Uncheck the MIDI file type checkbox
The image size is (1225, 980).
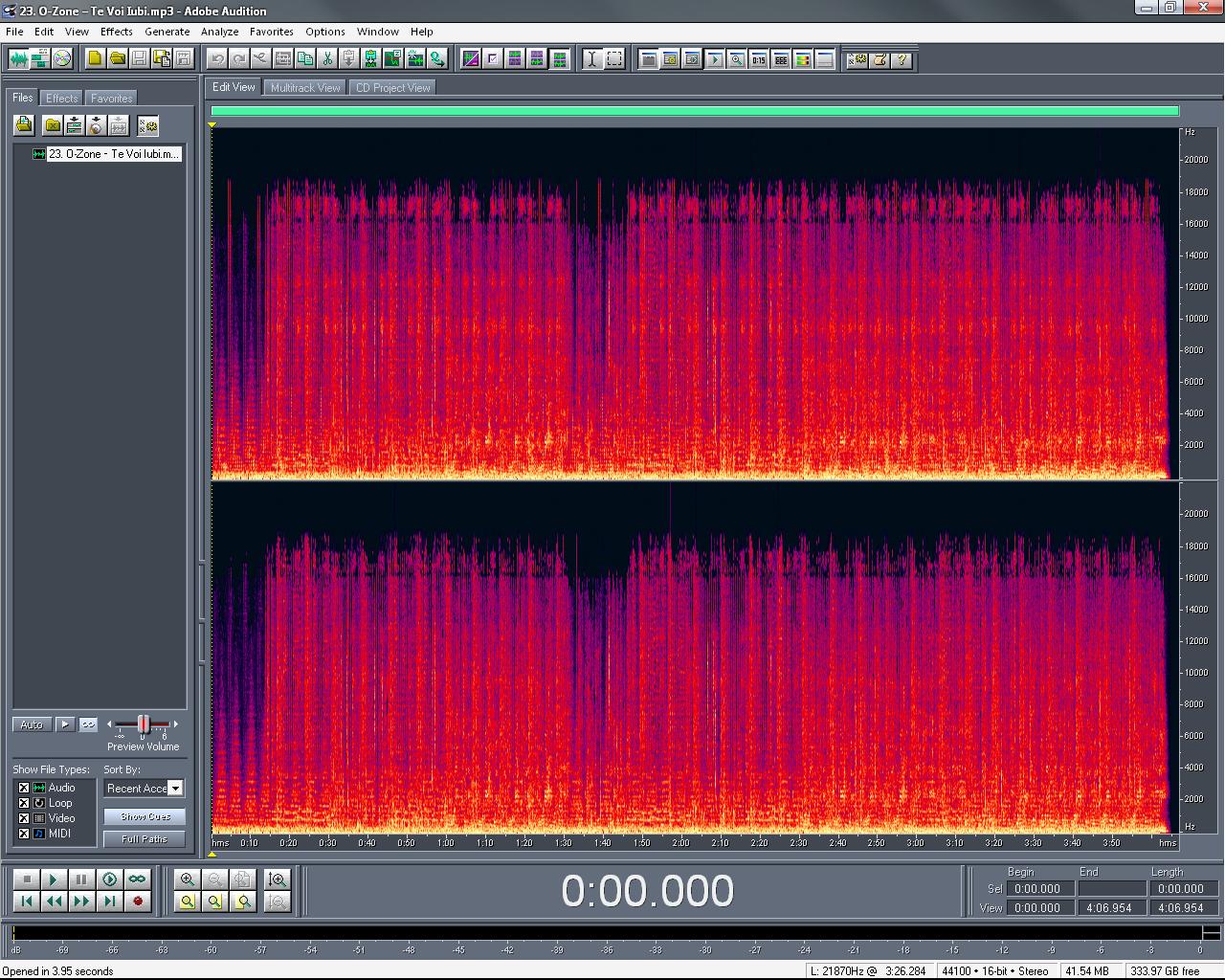pyautogui.click(x=24, y=834)
